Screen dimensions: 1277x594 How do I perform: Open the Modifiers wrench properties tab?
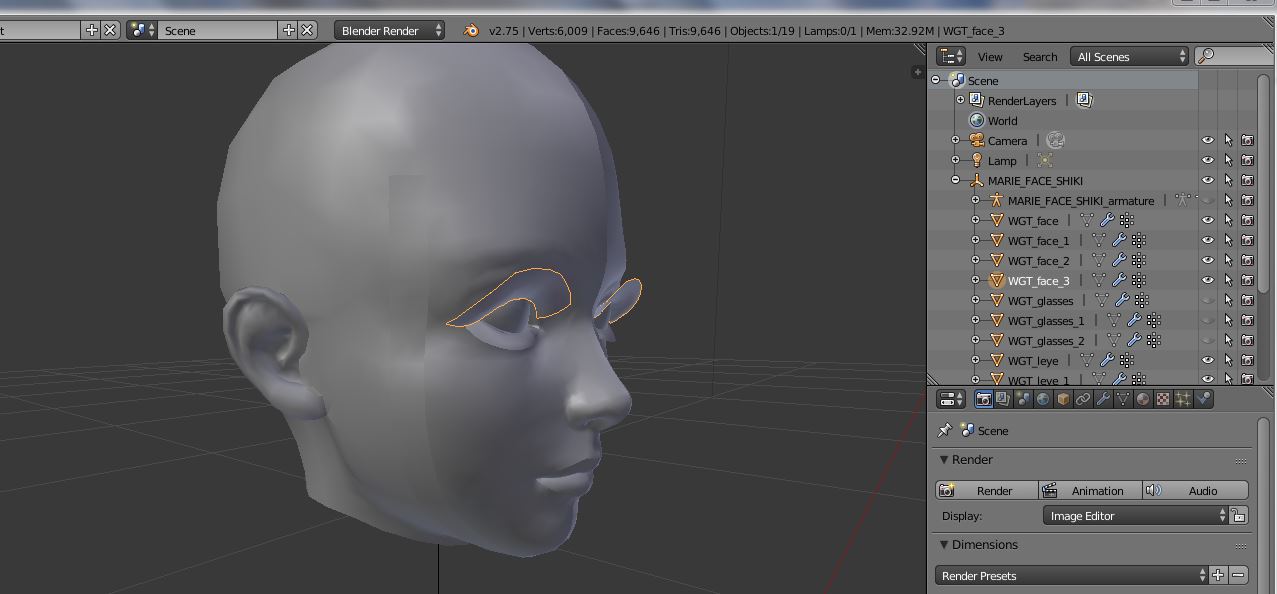click(1103, 399)
